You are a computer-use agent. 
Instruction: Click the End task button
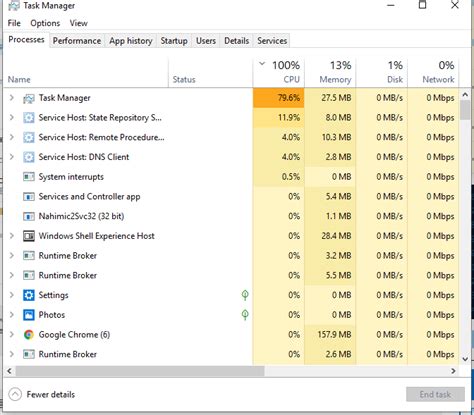(x=435, y=394)
